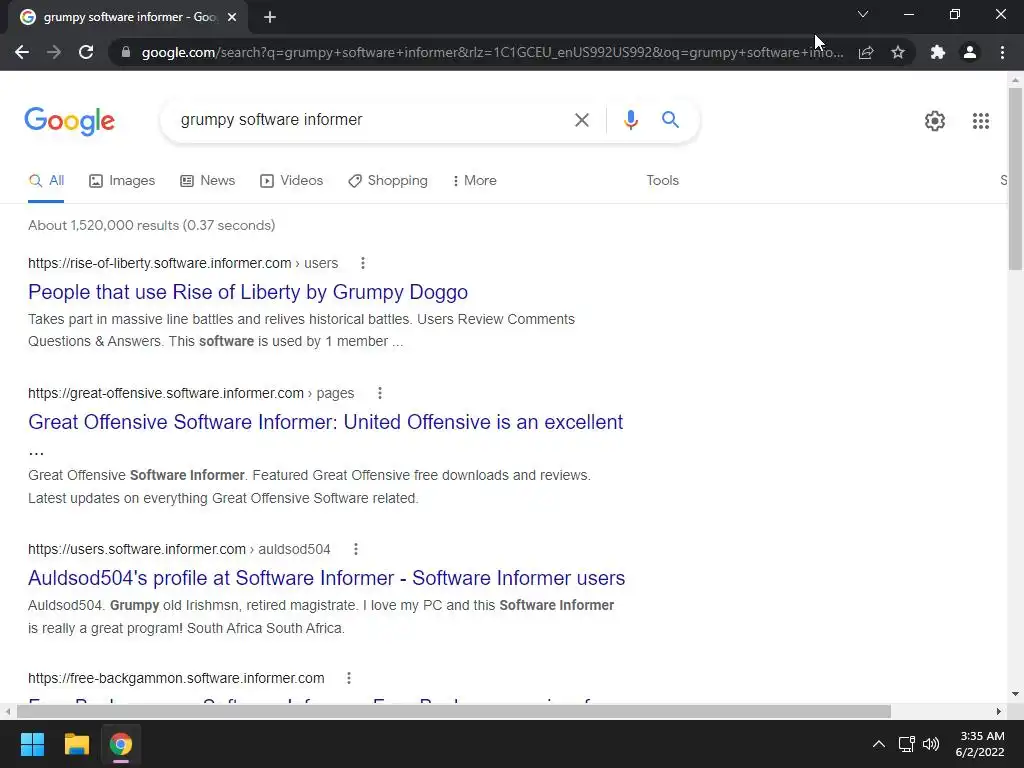Open options for great-offensive result
The image size is (1024, 768).
(x=379, y=393)
